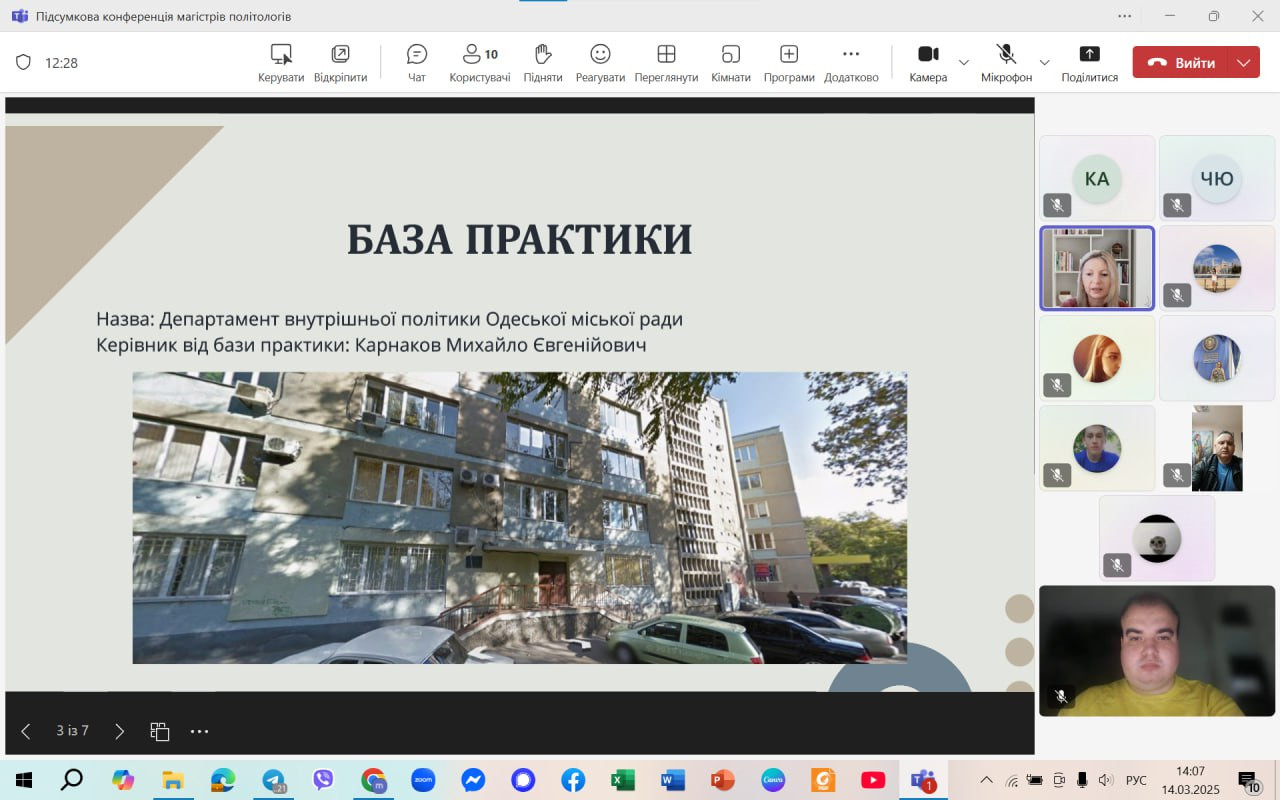
Task: Open the Кімнати breakout rooms
Action: (730, 62)
